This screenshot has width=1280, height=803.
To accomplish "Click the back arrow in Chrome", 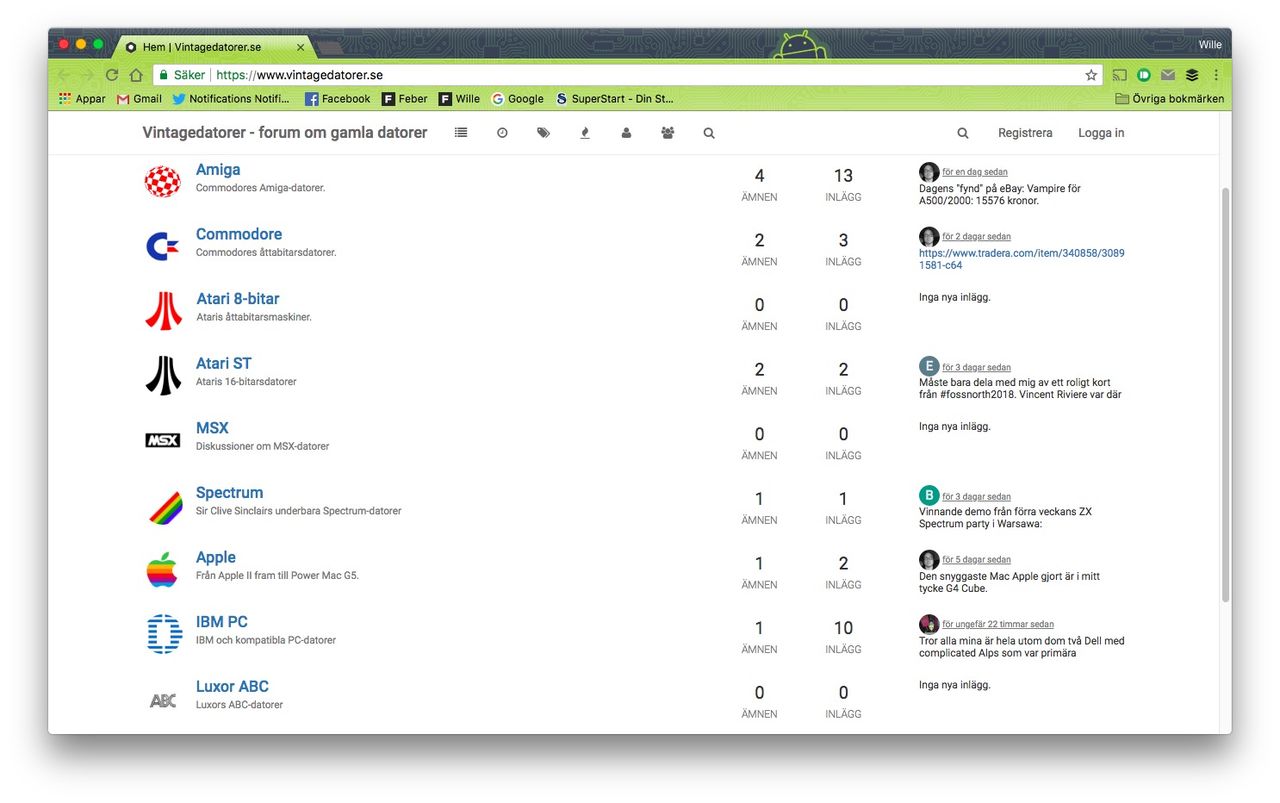I will point(64,75).
